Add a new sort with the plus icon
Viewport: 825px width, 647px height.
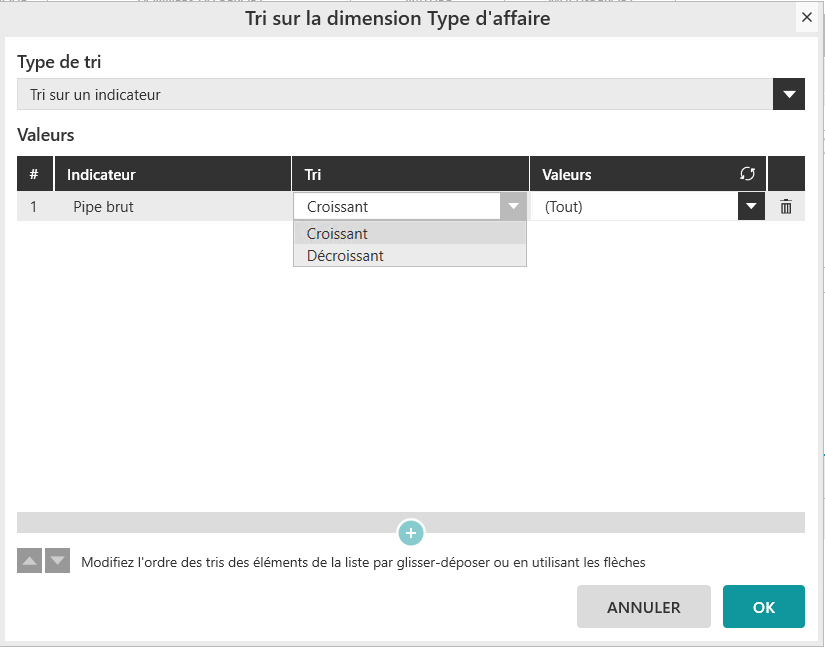point(411,533)
